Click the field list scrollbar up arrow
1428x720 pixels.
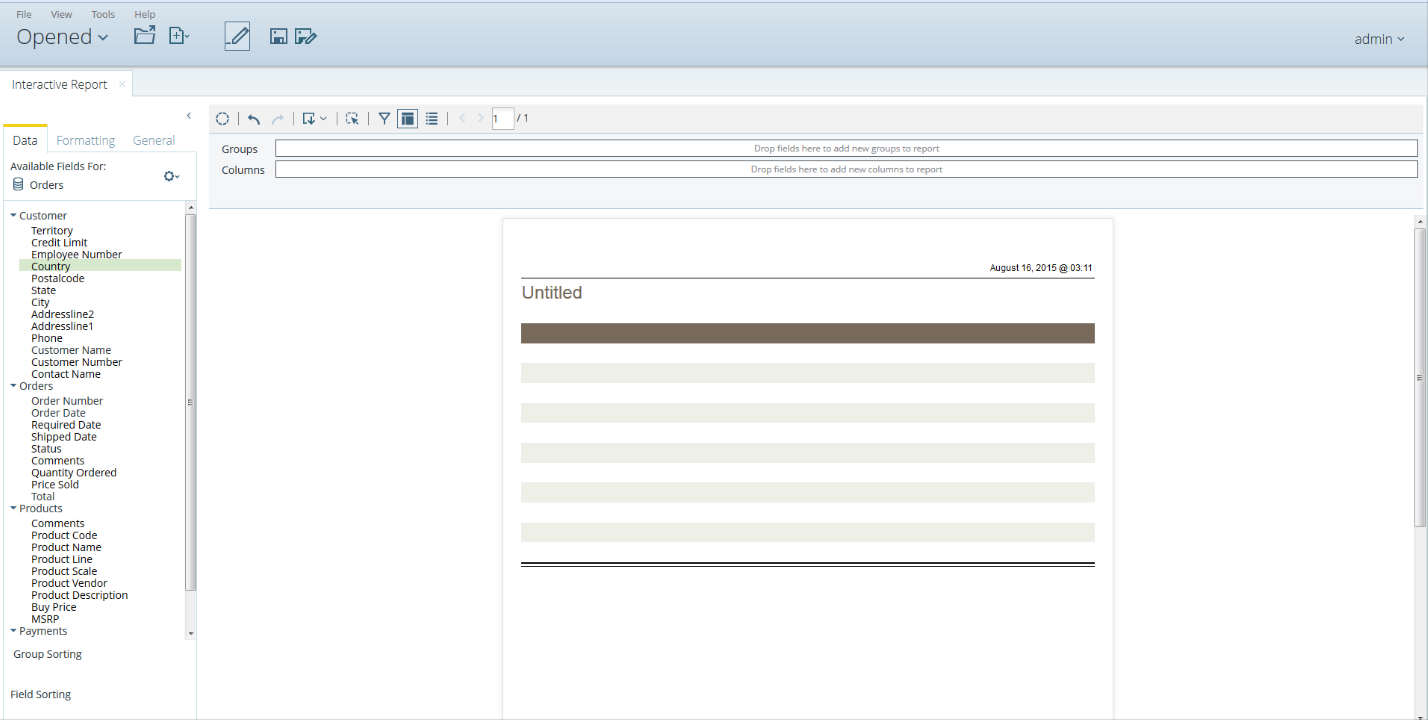[191, 207]
